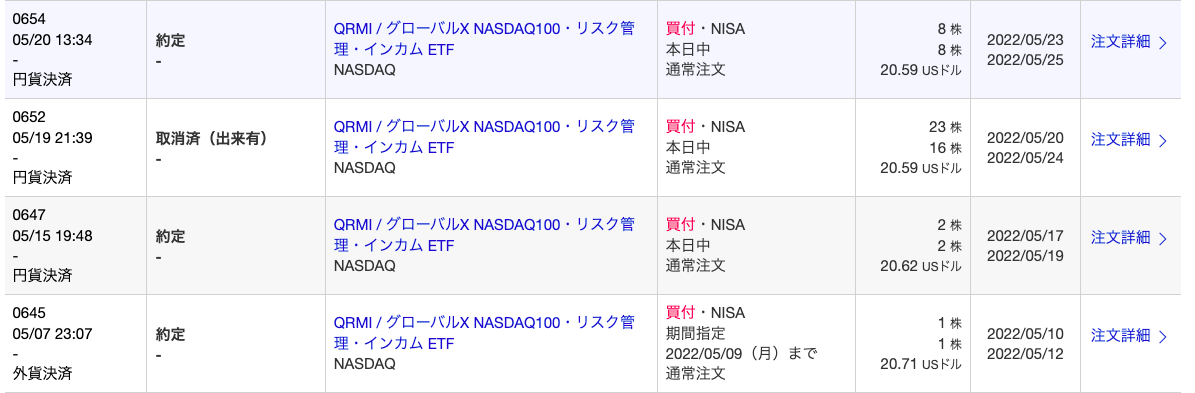Click the 20.71 USドル price cell
1195x393 pixels.
921,364
